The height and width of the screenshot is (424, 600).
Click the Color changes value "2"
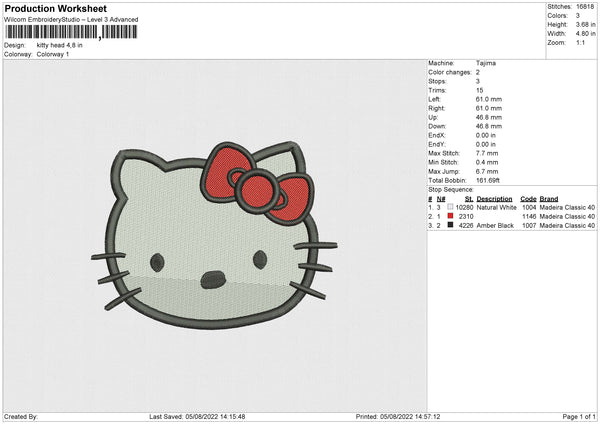[478, 72]
